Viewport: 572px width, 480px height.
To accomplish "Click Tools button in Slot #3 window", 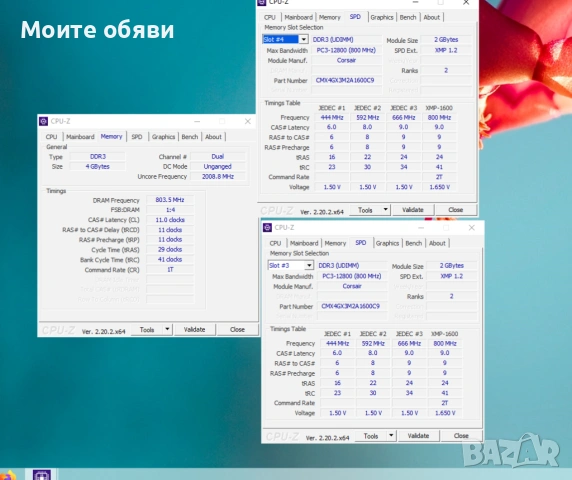I will pyautogui.click(x=371, y=436).
